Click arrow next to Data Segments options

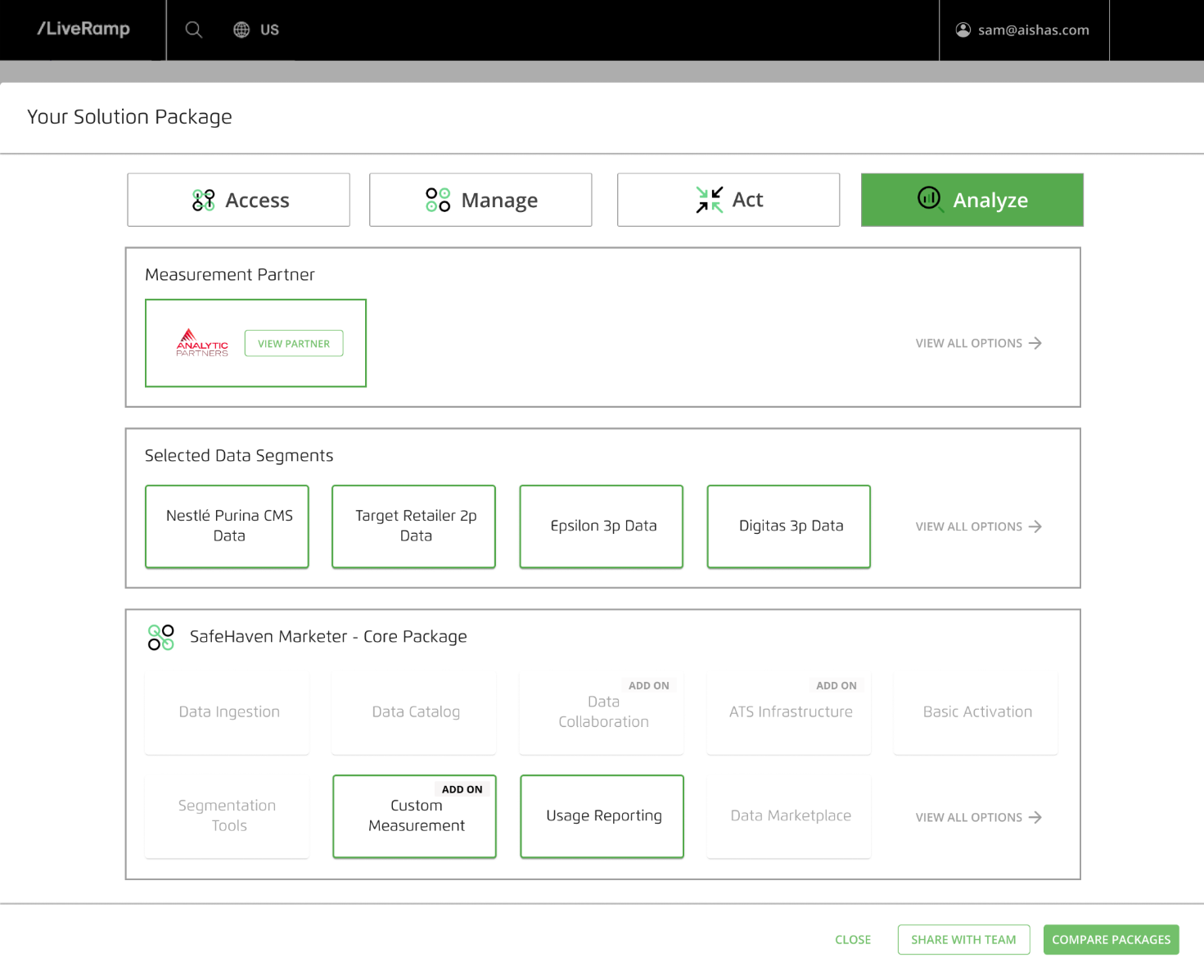point(1035,526)
